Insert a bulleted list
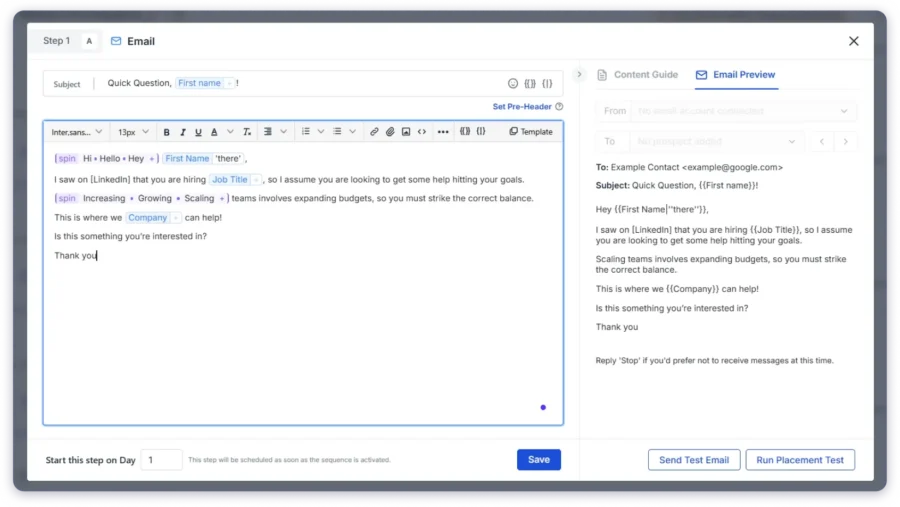 [337, 132]
